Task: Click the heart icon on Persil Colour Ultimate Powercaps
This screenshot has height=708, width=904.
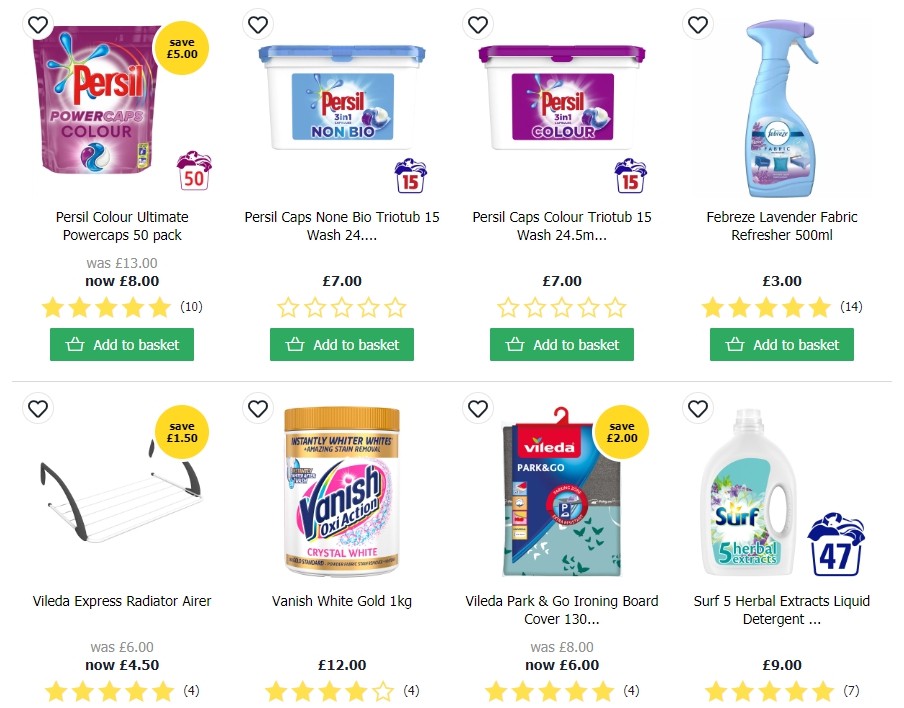Action: pos(38,24)
